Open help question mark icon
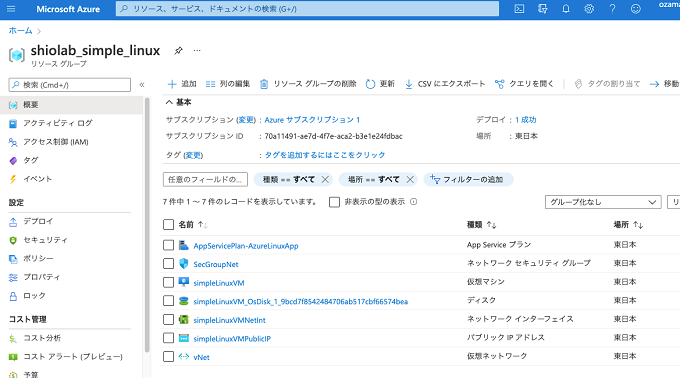 pyautogui.click(x=612, y=9)
